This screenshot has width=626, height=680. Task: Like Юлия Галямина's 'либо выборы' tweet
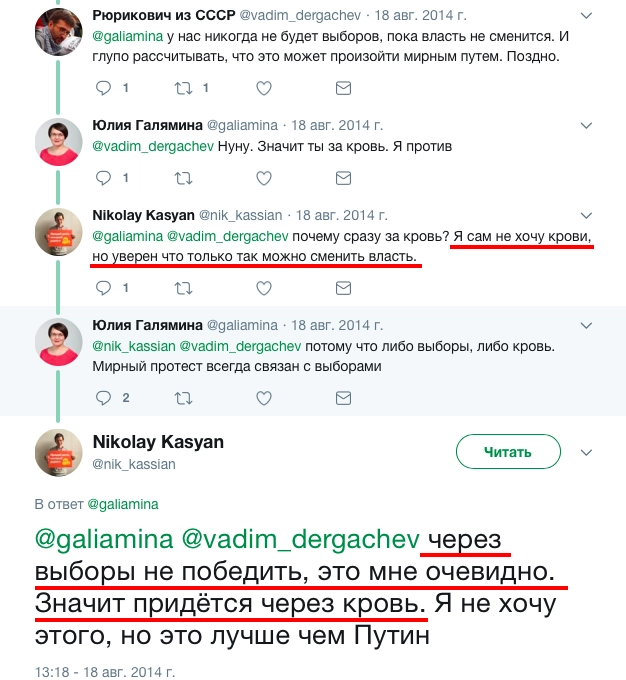coord(264,397)
